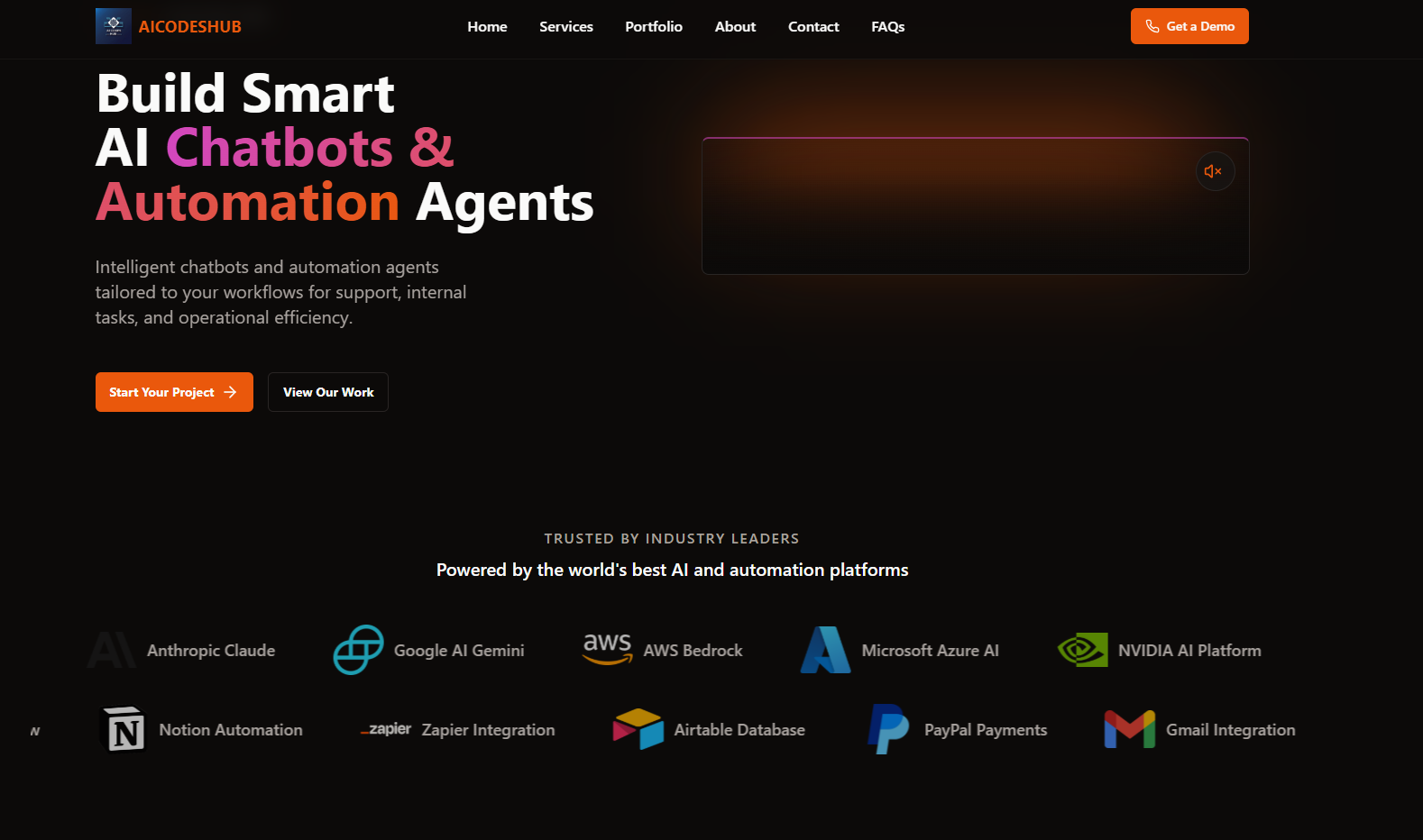Screen dimensions: 1423x840
Task: Click the Google AI Gemini logo icon
Action: click(x=358, y=650)
